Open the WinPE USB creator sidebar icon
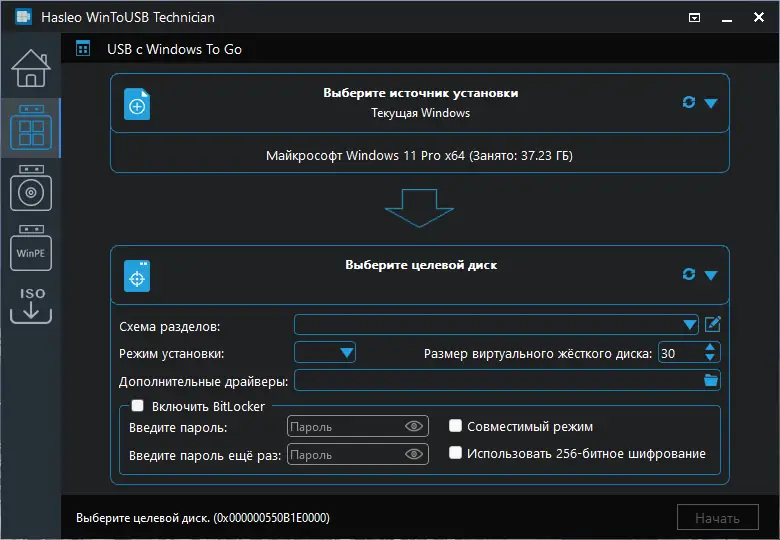This screenshot has width=780, height=540. 30,251
